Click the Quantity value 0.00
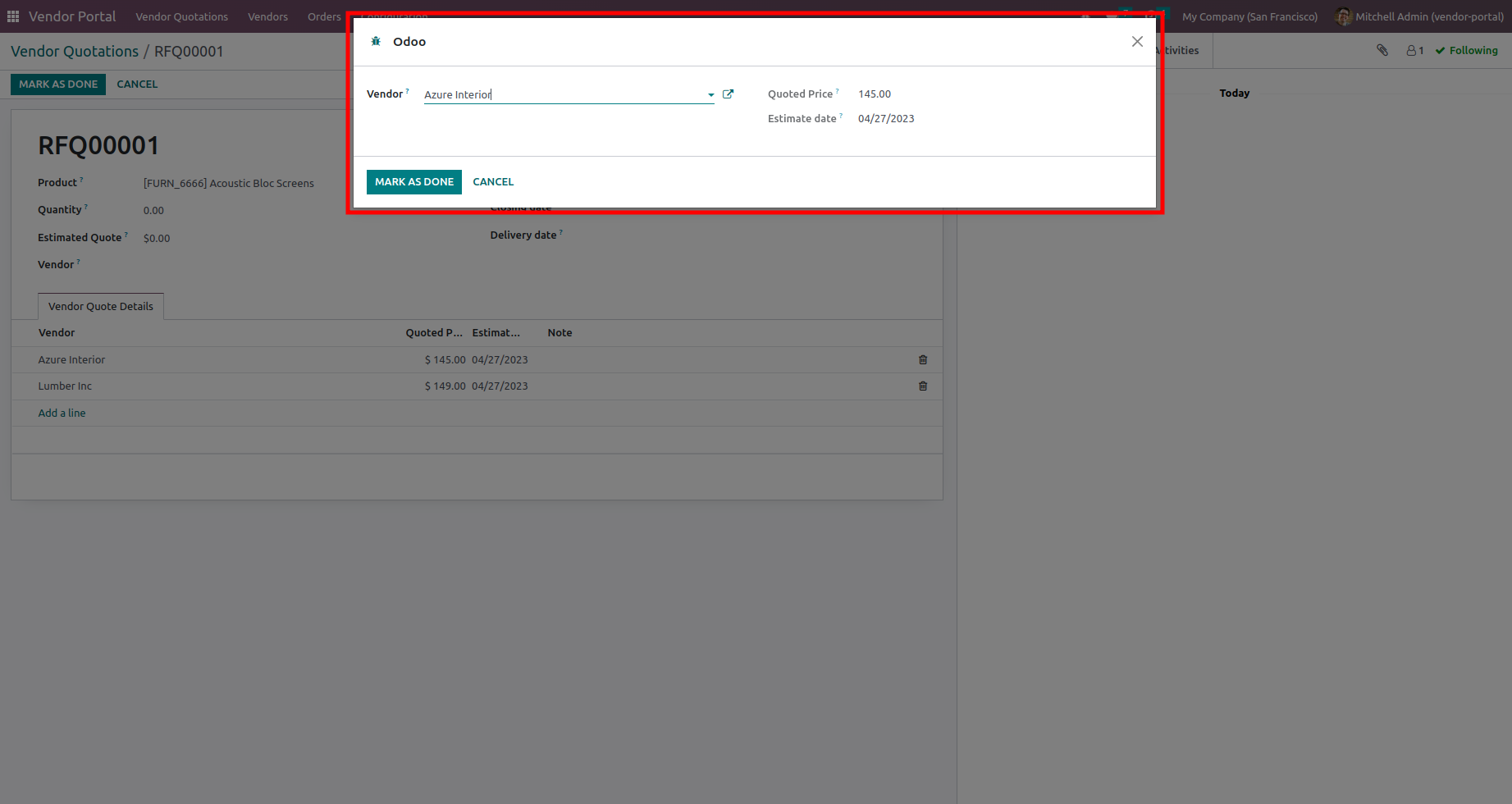 pos(153,211)
